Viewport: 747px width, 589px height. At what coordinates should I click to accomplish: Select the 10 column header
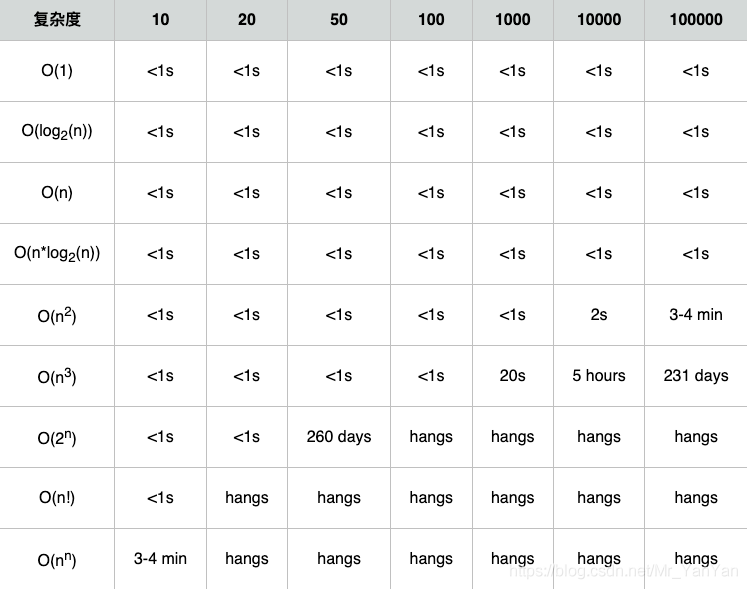point(160,19)
